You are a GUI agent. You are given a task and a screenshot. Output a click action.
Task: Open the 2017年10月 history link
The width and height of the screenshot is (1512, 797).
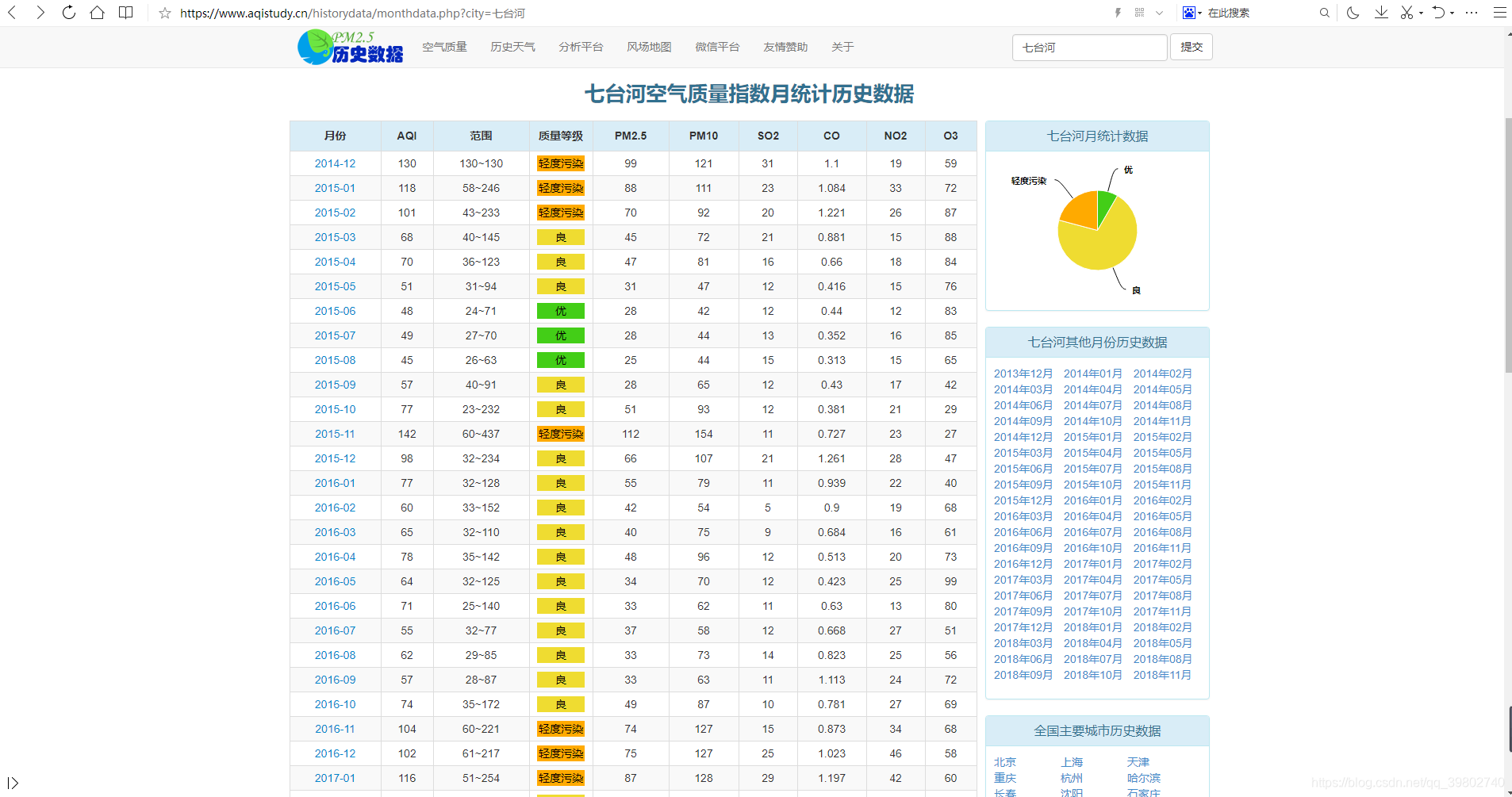pos(1092,611)
